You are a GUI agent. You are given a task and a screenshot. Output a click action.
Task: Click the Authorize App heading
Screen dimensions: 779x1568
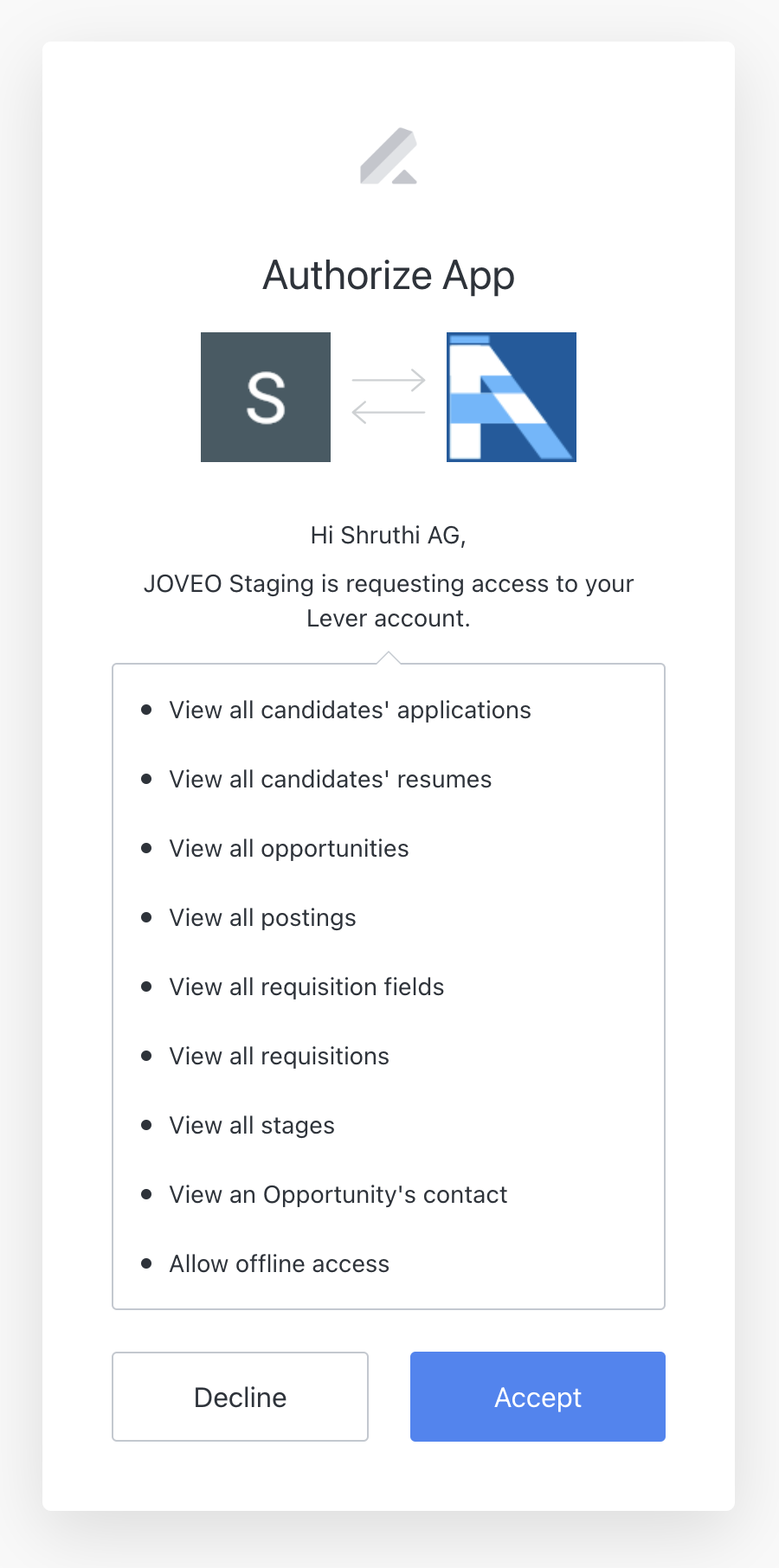click(x=389, y=276)
